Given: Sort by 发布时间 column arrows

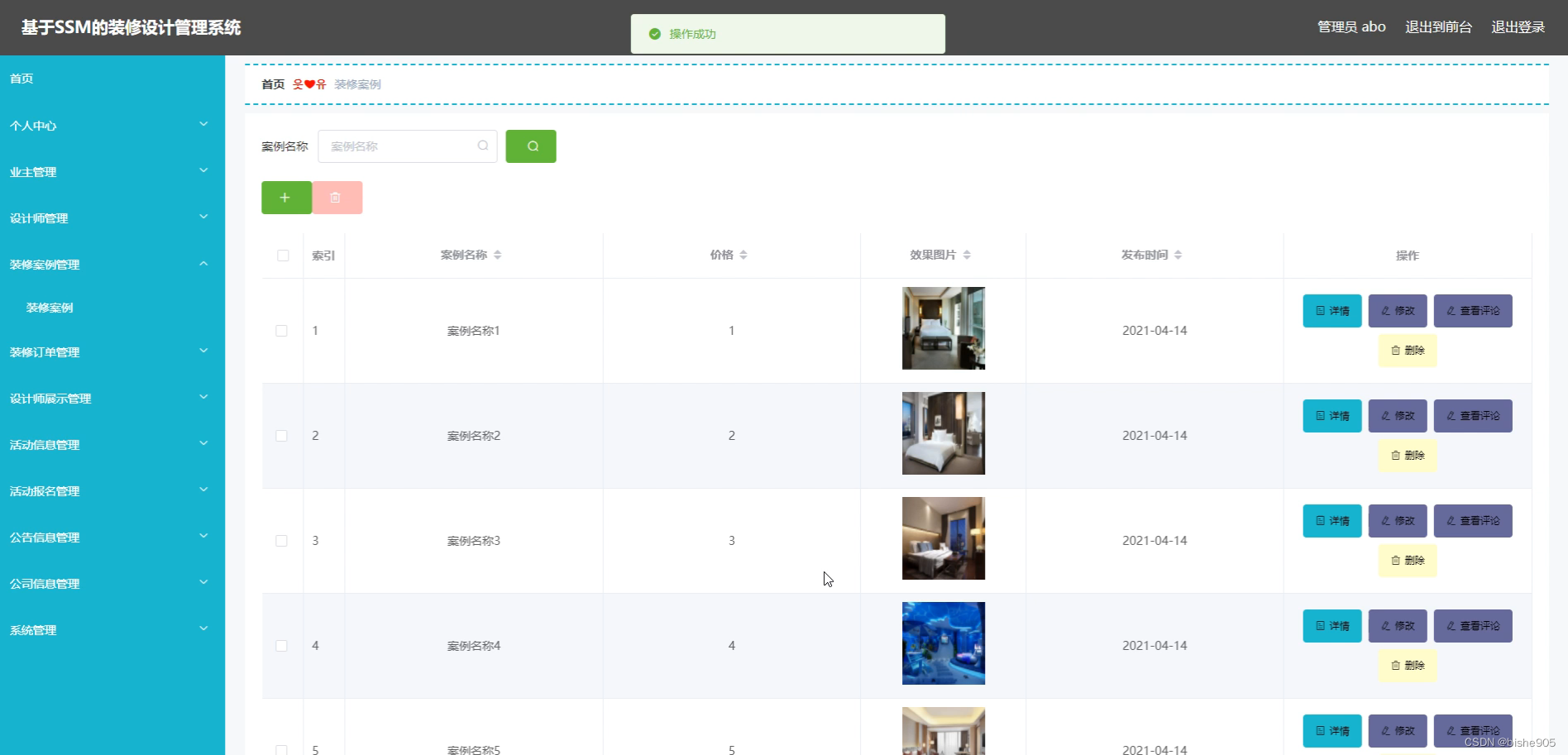Looking at the screenshot, I should click(1178, 255).
